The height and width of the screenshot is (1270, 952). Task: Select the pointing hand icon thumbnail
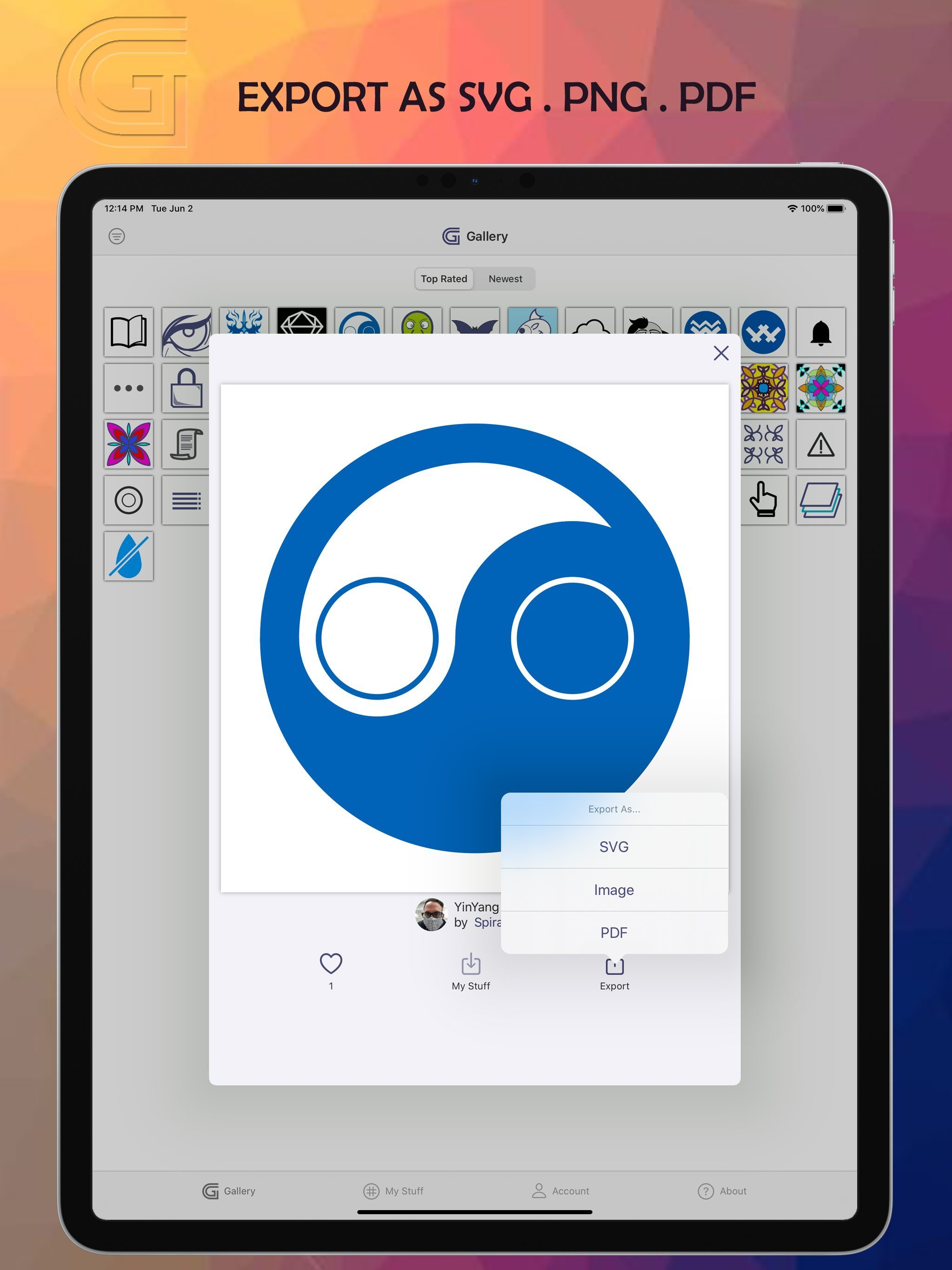click(x=763, y=500)
